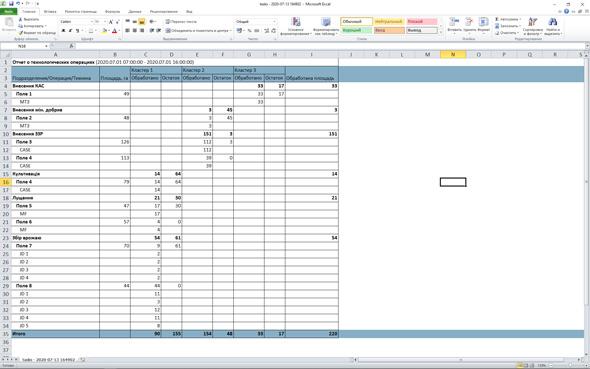Click the Wrap Text button
The width and height of the screenshot is (590, 369).
(x=181, y=22)
